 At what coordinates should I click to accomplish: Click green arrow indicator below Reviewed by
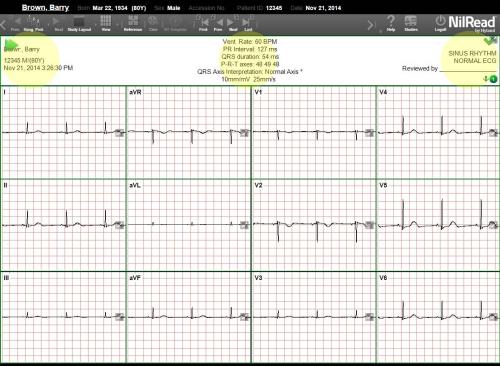[490, 79]
